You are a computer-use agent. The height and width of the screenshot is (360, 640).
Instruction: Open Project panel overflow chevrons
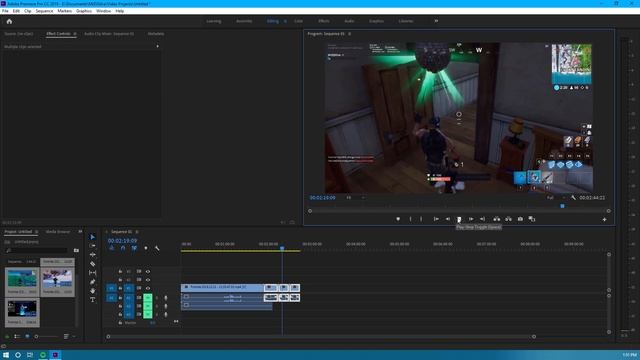80,231
